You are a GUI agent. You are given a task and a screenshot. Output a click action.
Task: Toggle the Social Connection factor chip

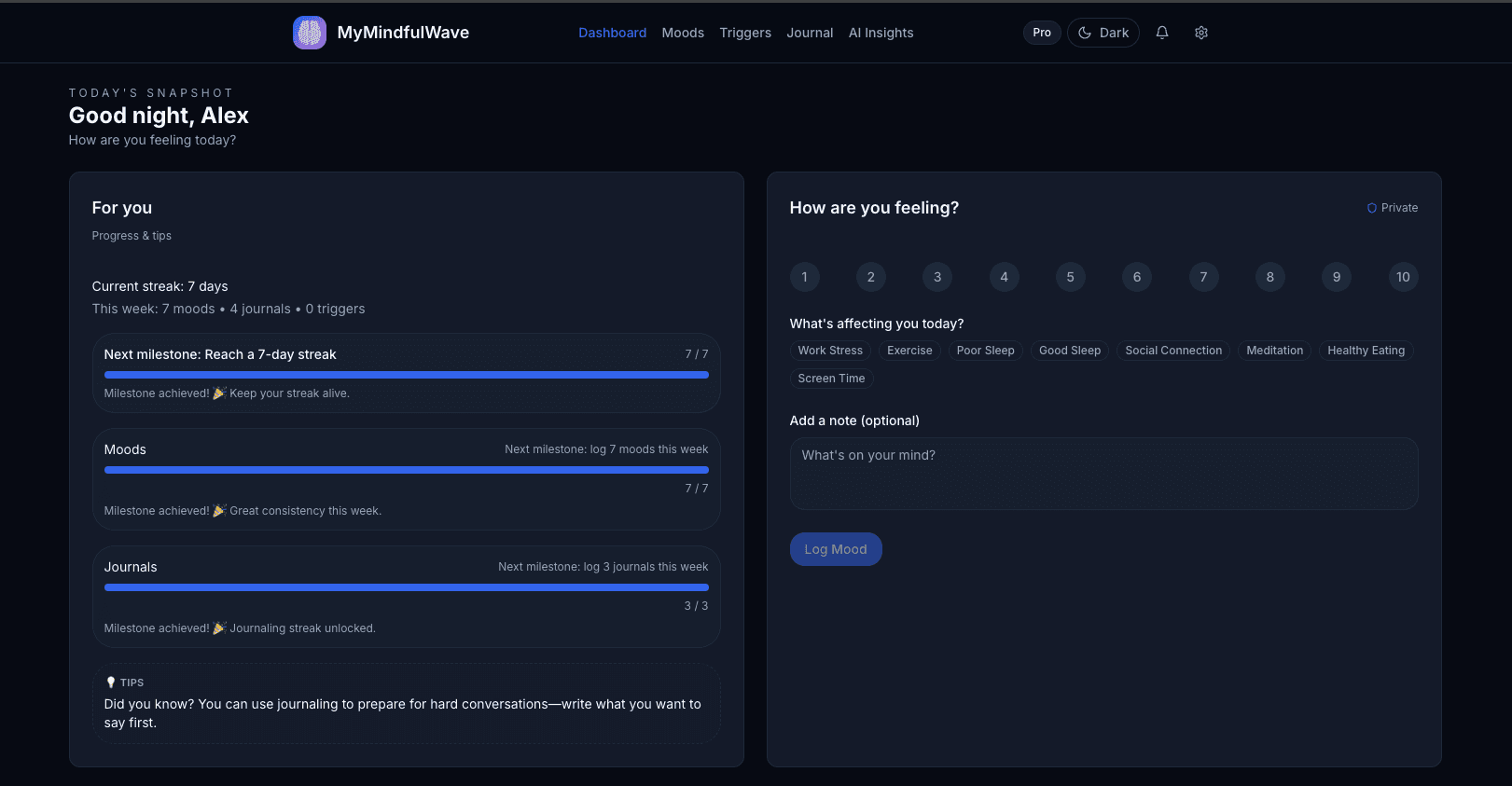point(1173,351)
